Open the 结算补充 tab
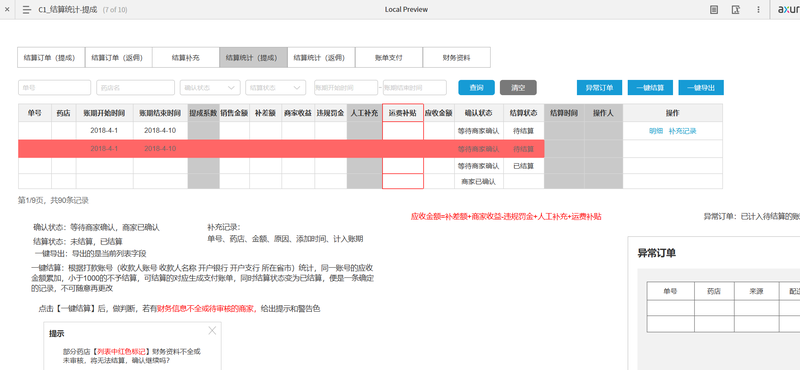The width and height of the screenshot is (800, 370). pos(186,58)
